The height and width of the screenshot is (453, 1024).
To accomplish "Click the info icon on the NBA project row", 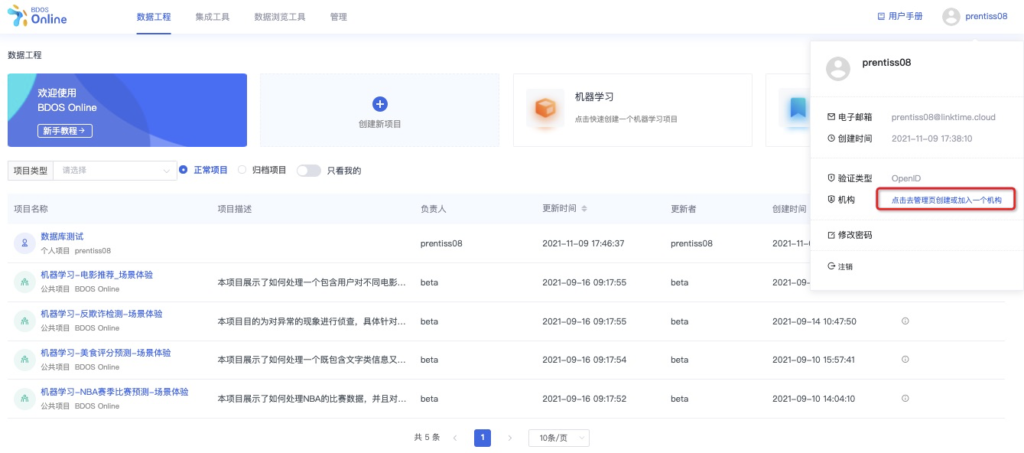I will tap(905, 398).
